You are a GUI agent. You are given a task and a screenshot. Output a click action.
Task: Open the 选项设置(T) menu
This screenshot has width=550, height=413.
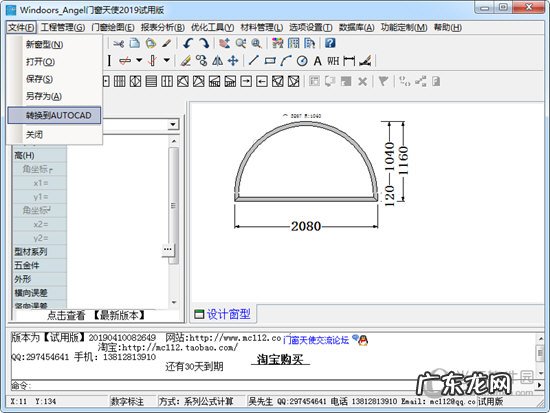[x=311, y=27]
